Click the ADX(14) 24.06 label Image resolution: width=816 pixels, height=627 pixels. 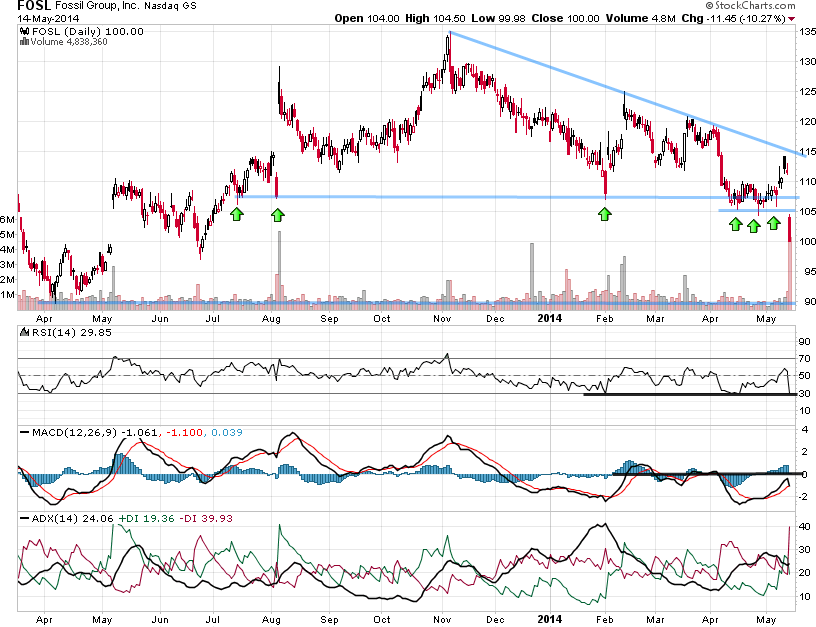pyautogui.click(x=73, y=519)
